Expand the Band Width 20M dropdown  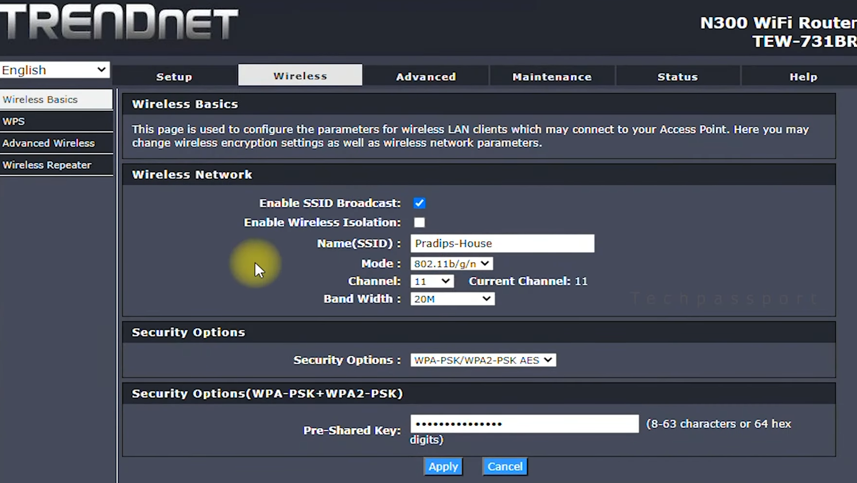pyautogui.click(x=452, y=299)
